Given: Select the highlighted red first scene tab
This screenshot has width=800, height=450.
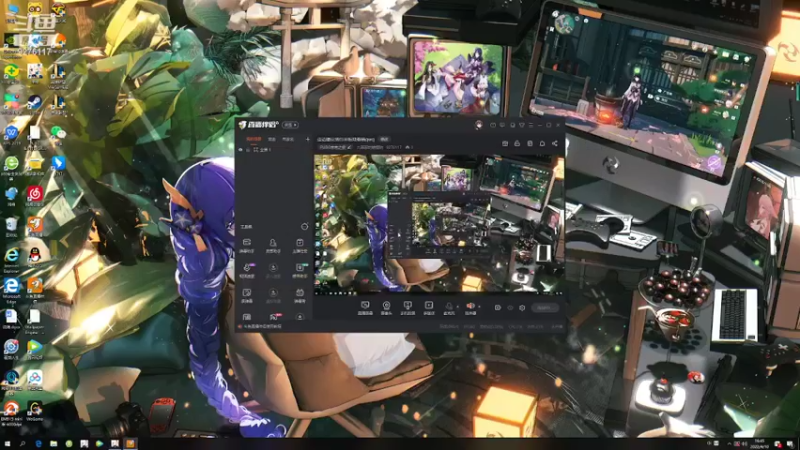Looking at the screenshot, I should (254, 139).
